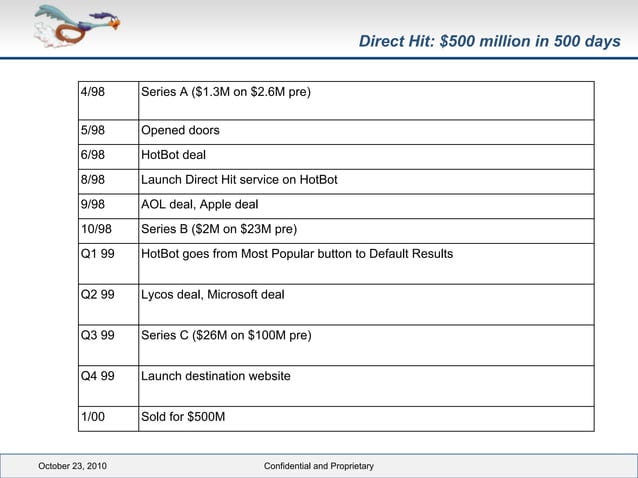Click the 'Q2 99' date cell
This screenshot has width=638, height=478.
point(108,304)
